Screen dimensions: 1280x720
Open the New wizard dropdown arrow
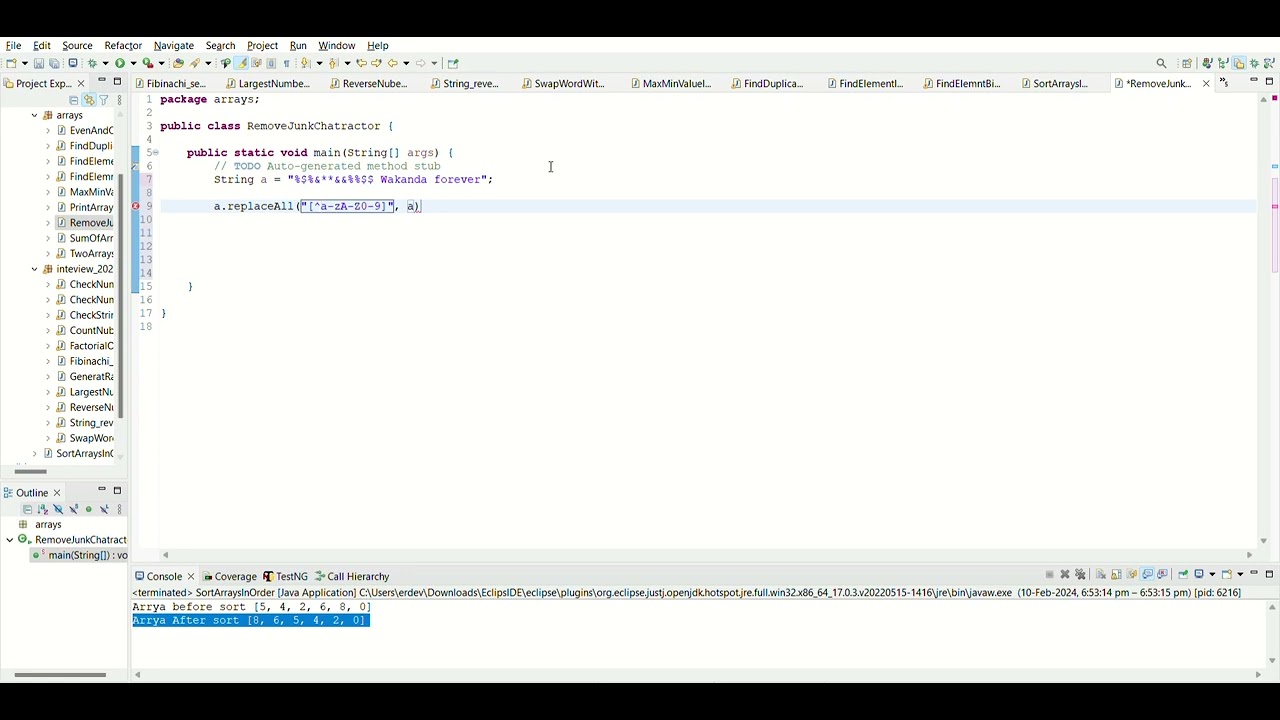tap(24, 63)
